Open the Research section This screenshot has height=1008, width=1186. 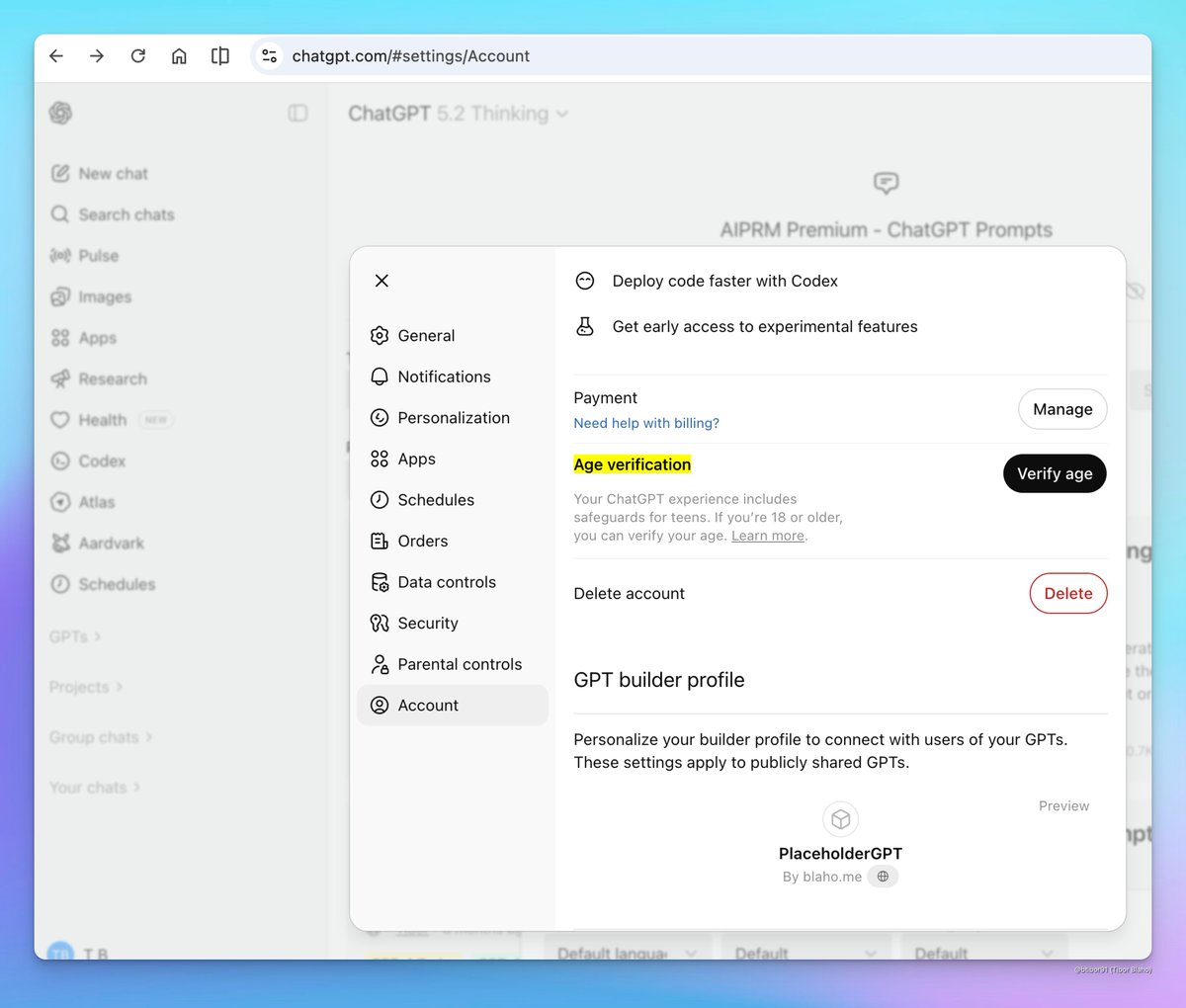pyautogui.click(x=113, y=378)
